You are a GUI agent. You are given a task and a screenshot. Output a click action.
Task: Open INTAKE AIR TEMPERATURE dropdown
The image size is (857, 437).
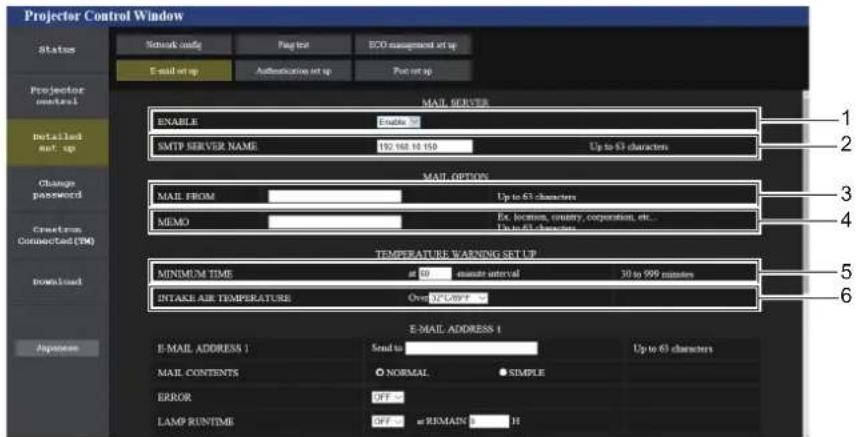click(458, 298)
